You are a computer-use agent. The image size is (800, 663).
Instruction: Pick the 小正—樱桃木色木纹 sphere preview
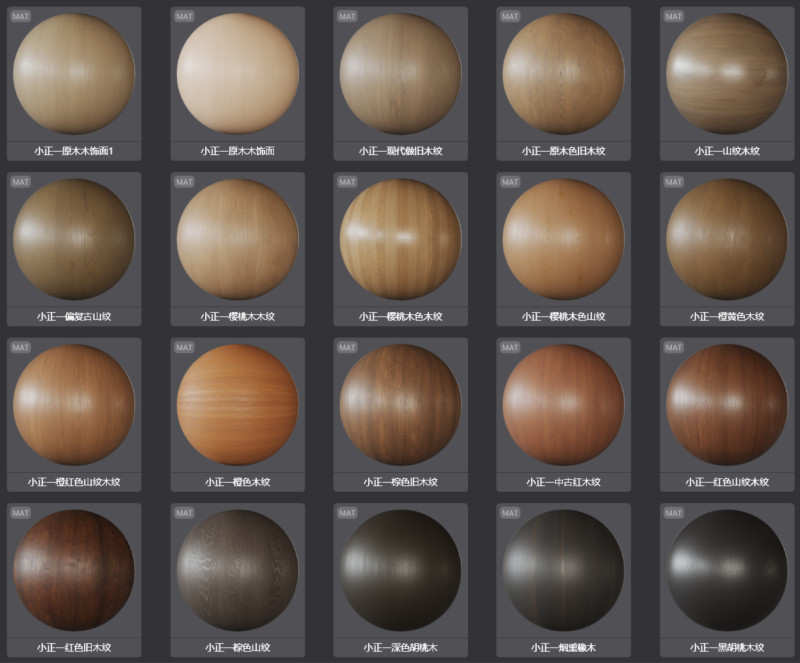coord(401,239)
